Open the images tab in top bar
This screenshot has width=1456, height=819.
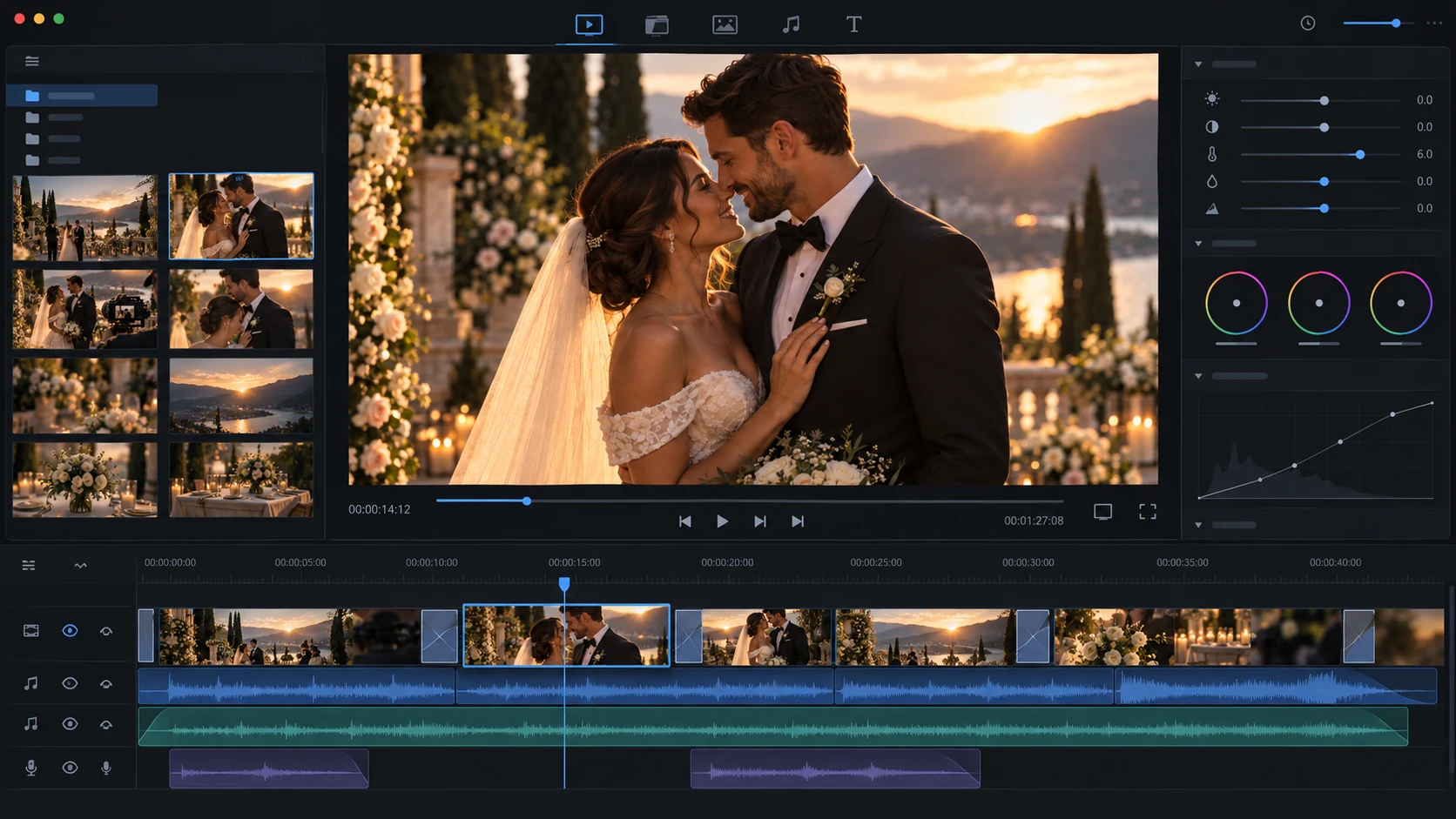coord(725,24)
